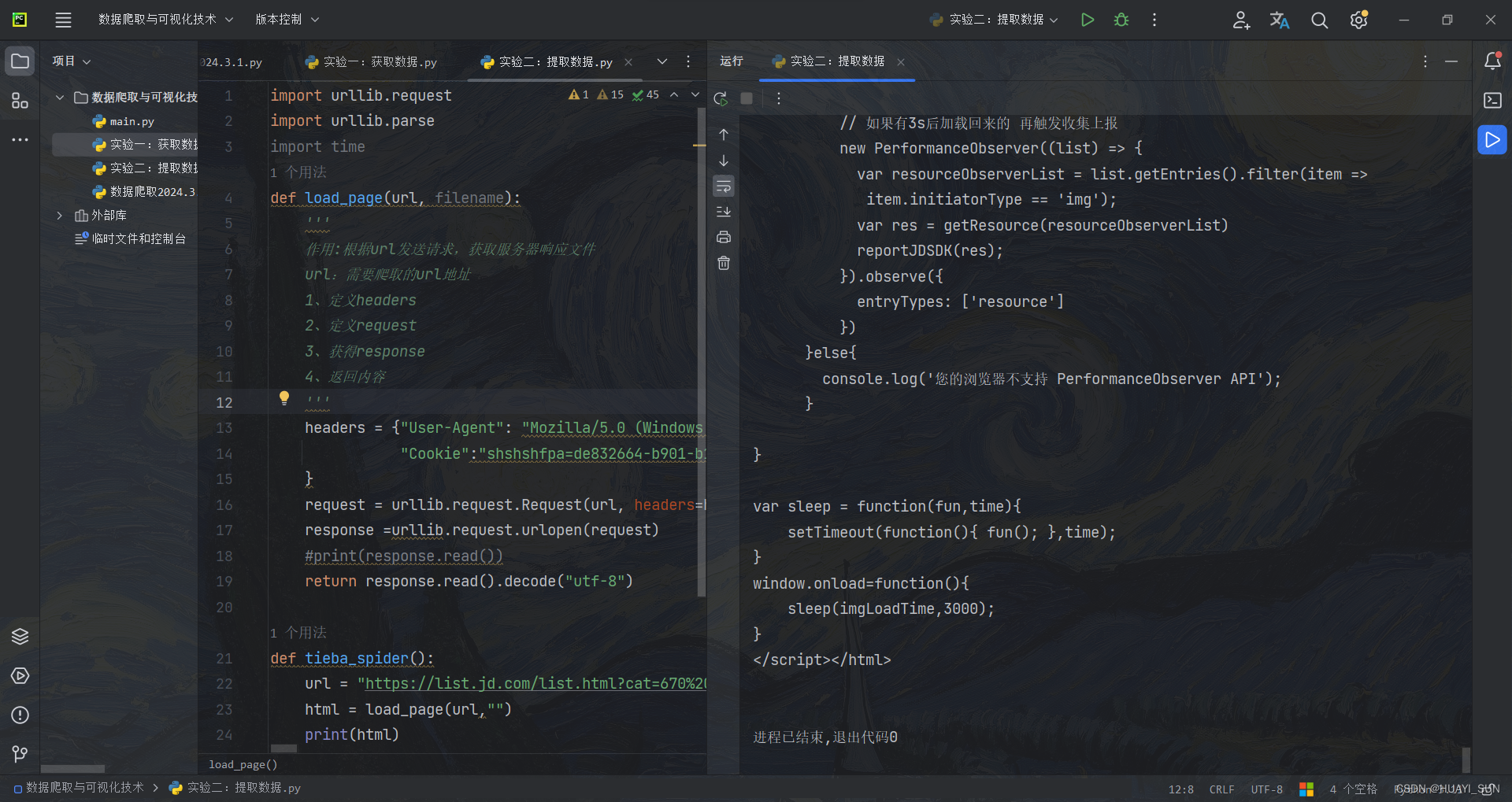Select 临时文件和控制台 in project tree

[x=131, y=239]
